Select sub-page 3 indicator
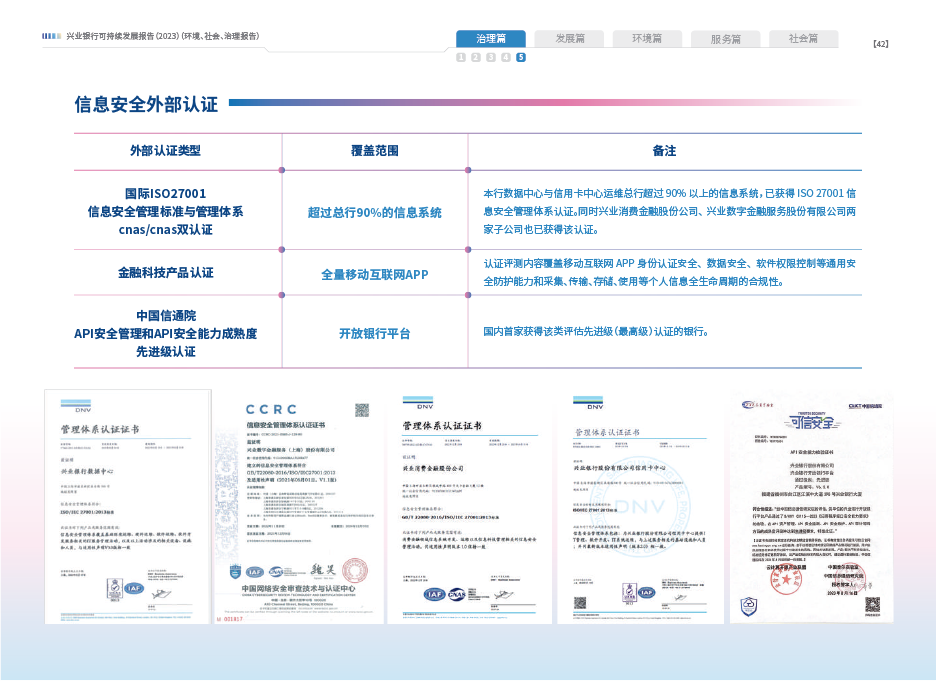 491,58
